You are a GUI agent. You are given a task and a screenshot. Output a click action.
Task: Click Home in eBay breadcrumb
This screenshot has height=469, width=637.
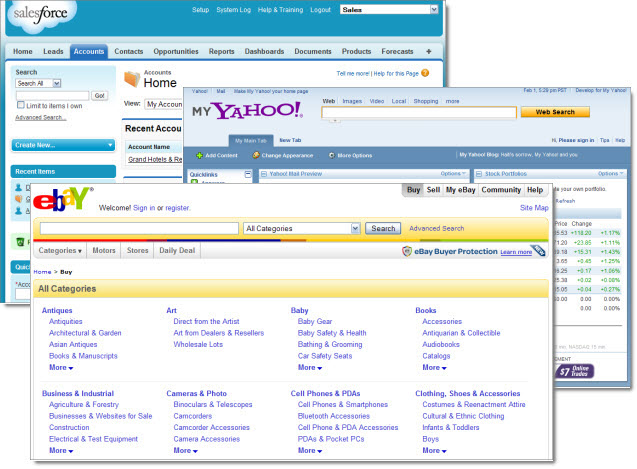tap(42, 272)
